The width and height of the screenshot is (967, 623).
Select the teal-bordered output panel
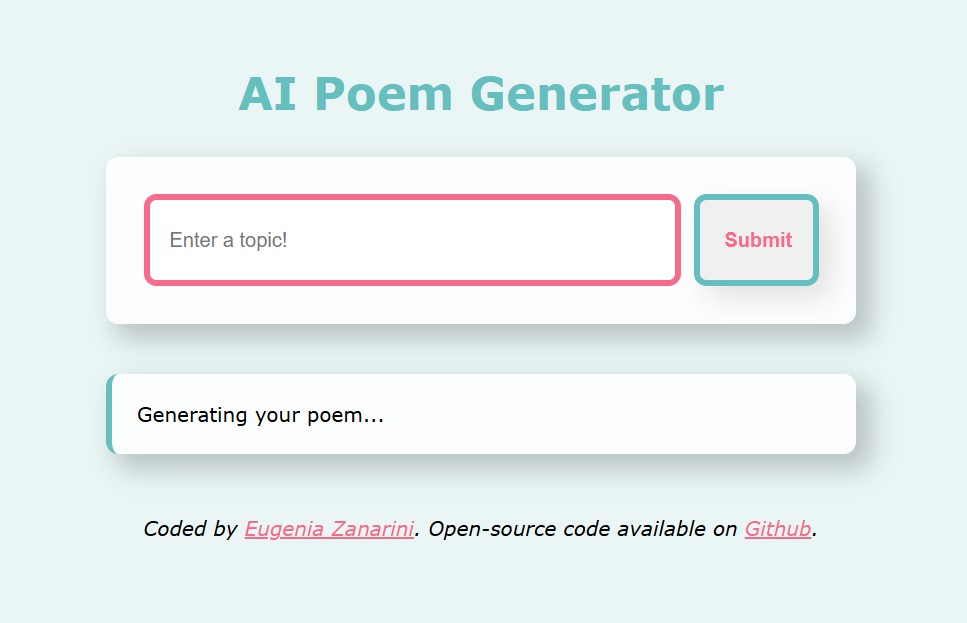pos(480,415)
